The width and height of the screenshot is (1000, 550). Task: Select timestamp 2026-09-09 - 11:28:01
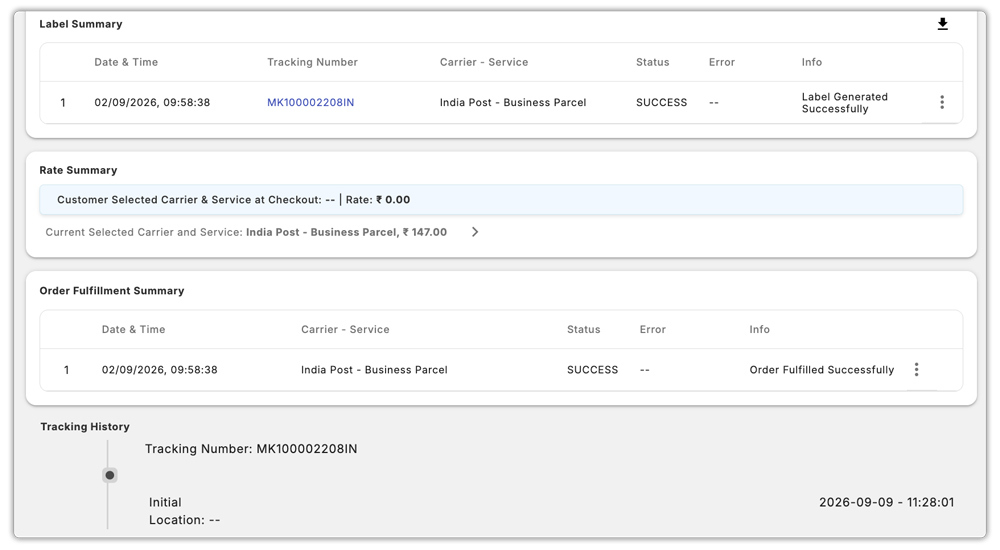tap(886, 503)
